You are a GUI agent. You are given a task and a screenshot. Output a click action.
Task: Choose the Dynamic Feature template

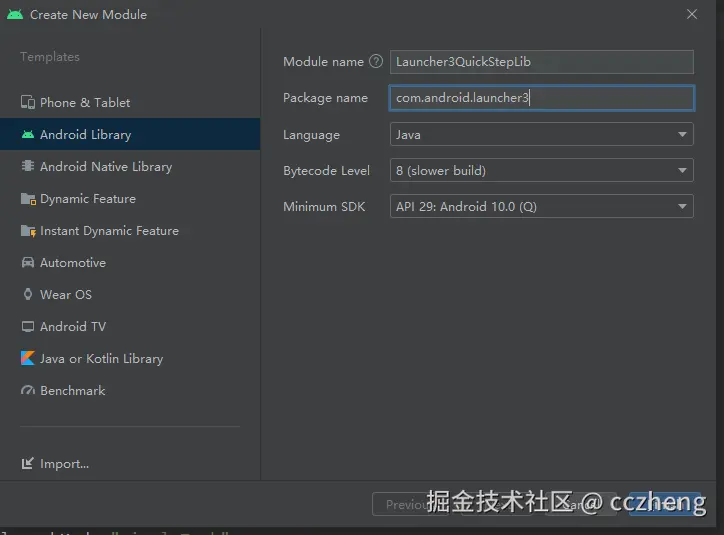click(x=130, y=198)
